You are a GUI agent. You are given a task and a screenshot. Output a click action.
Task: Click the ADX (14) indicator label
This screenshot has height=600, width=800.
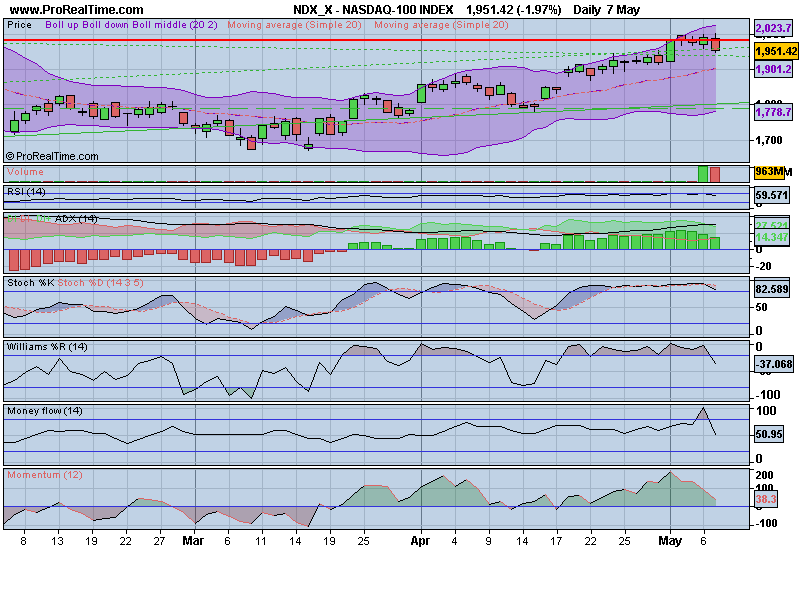[x=76, y=218]
